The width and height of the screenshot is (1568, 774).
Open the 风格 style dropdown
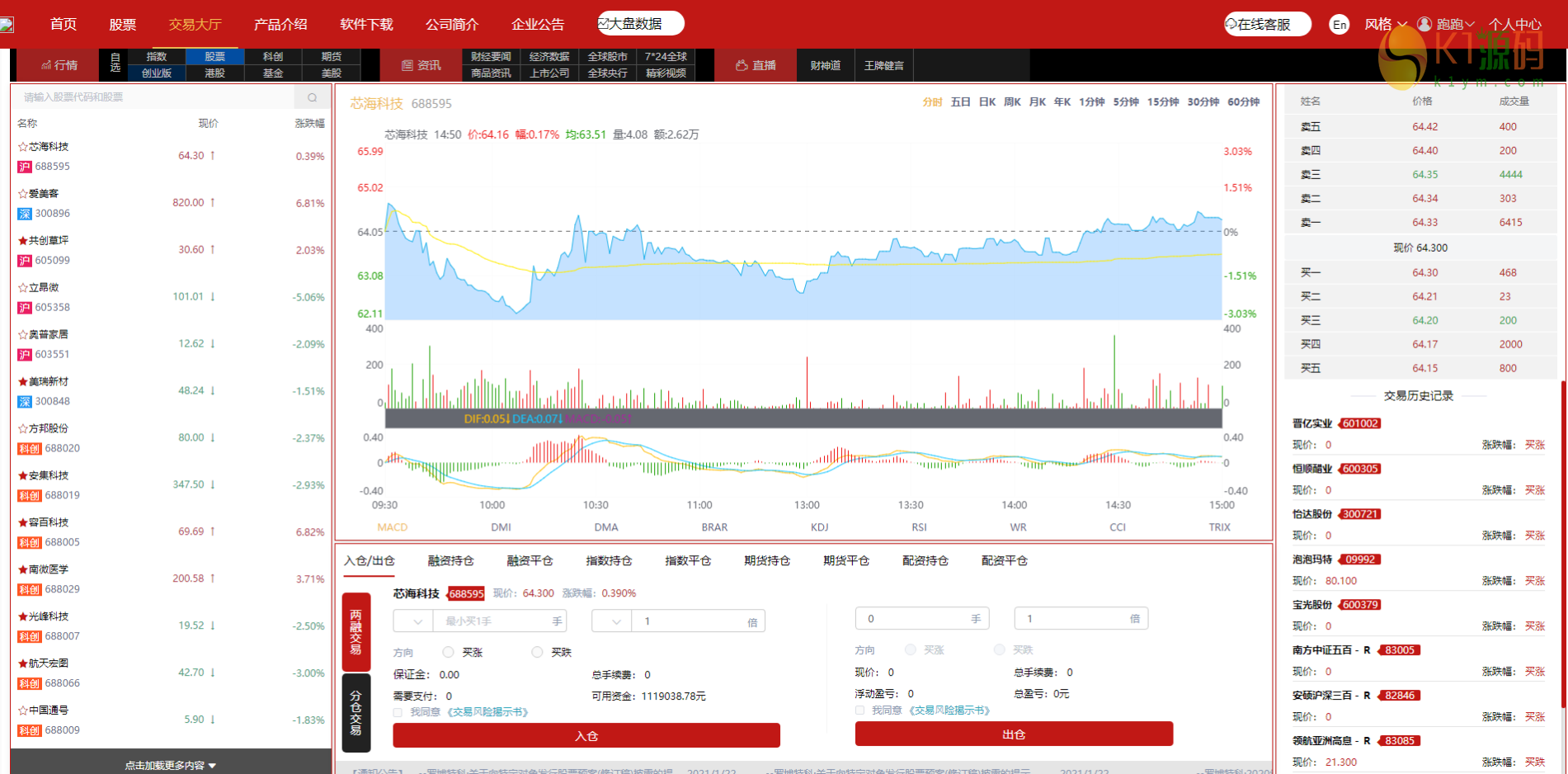[x=1385, y=25]
